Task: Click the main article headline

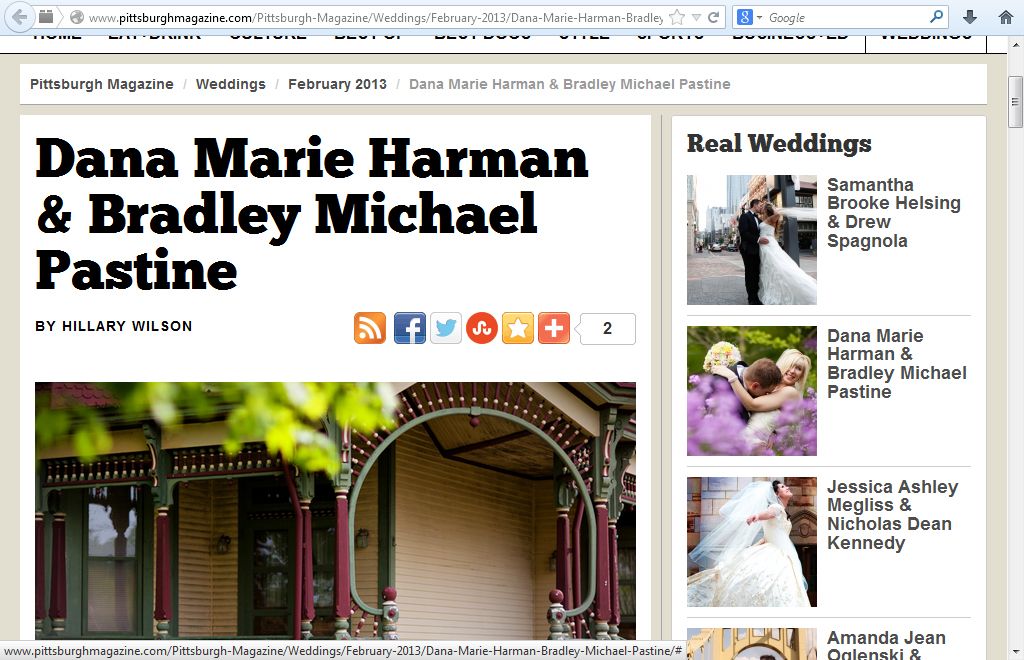Action: (312, 213)
